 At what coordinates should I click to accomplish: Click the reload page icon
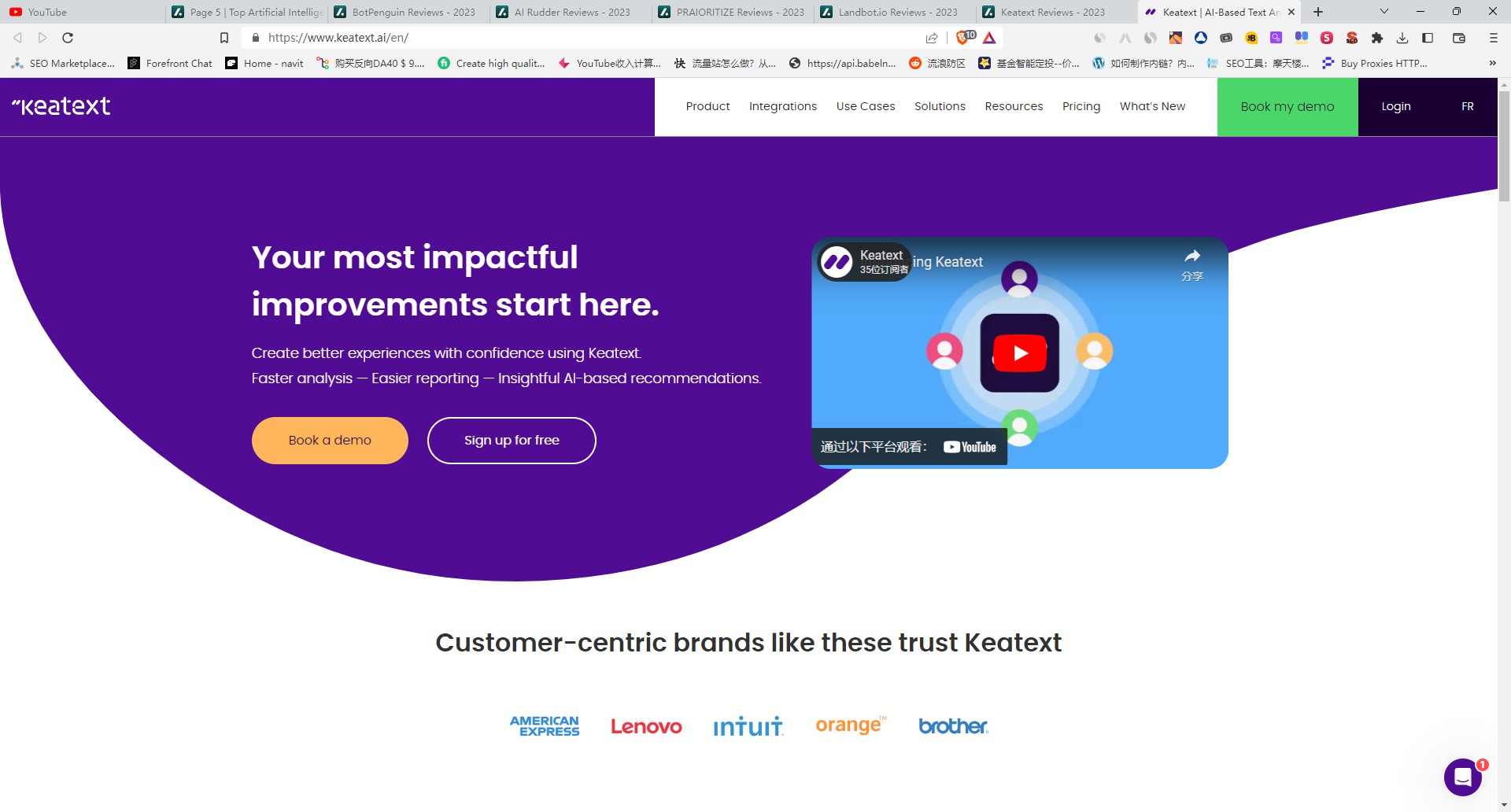[68, 37]
